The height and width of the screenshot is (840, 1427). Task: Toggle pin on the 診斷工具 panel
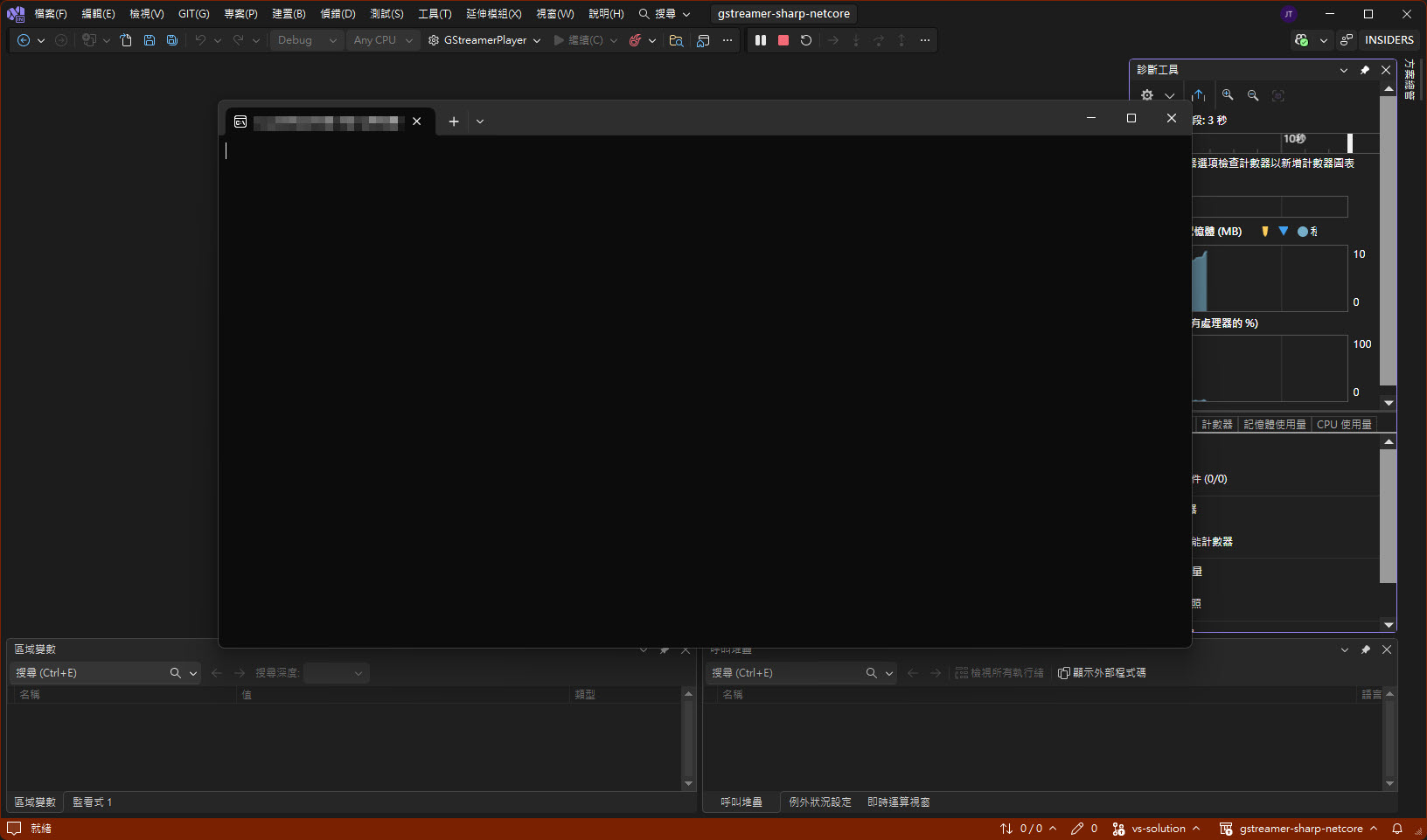coord(1365,70)
